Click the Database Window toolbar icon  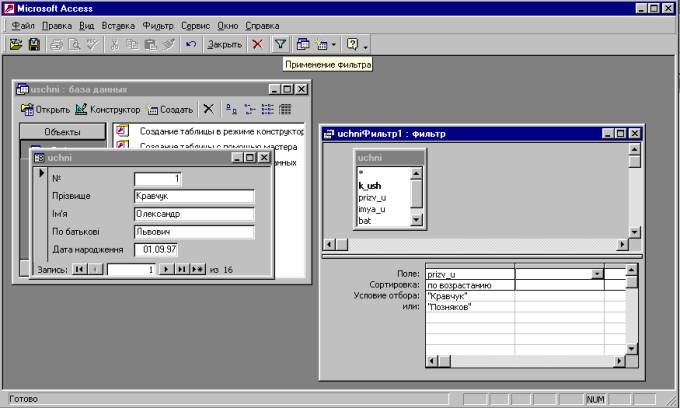[303, 44]
